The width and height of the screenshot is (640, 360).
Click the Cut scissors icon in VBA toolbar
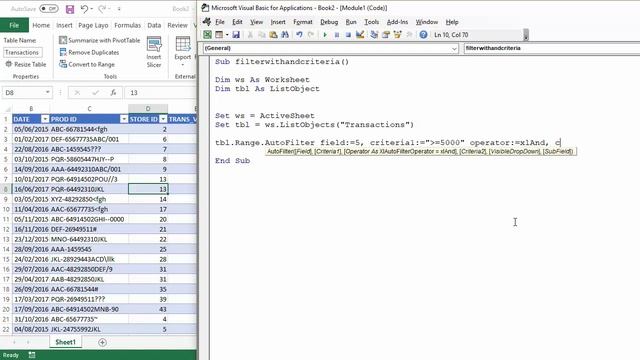250,35
